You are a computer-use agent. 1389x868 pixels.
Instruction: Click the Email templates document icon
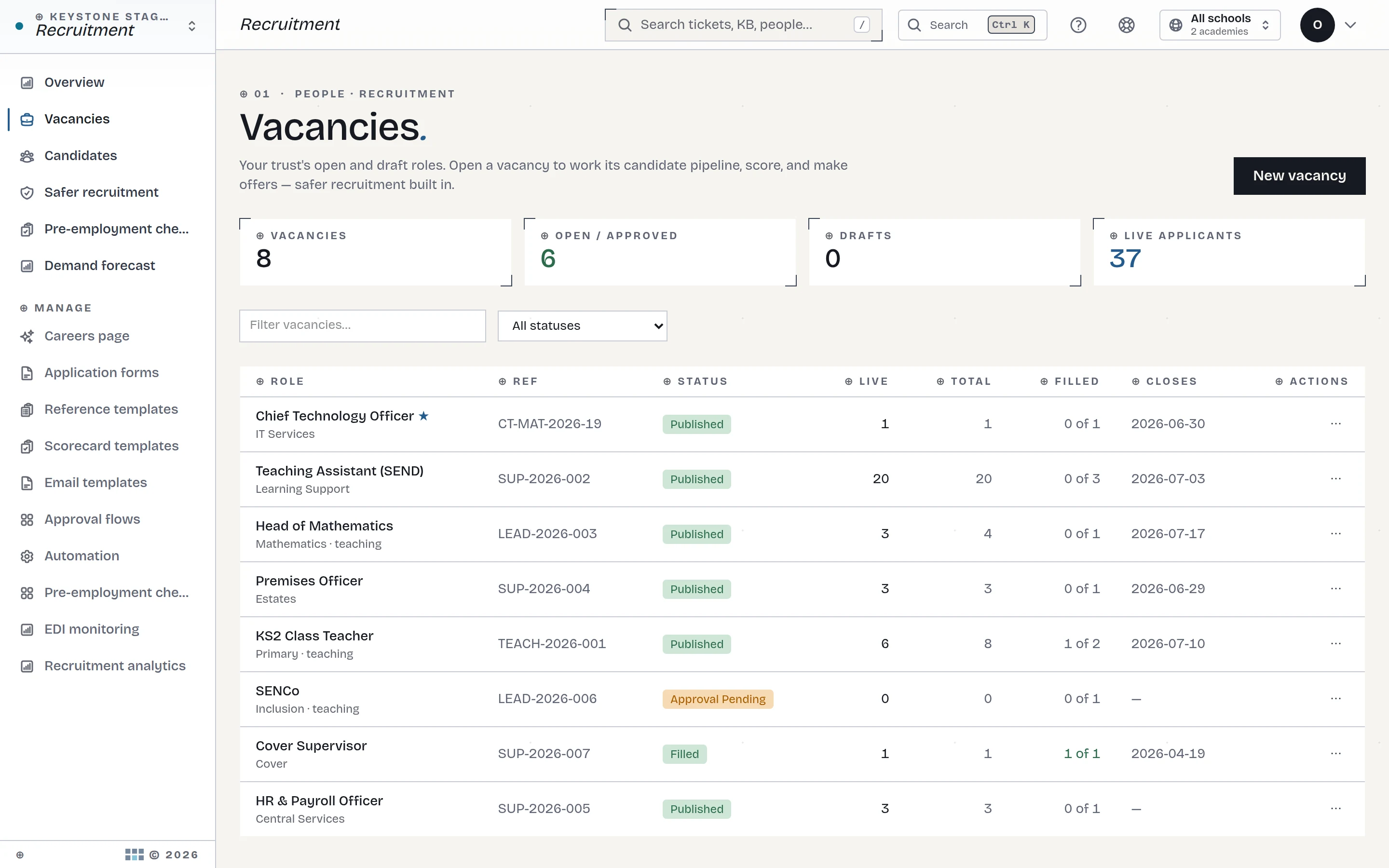tap(27, 483)
